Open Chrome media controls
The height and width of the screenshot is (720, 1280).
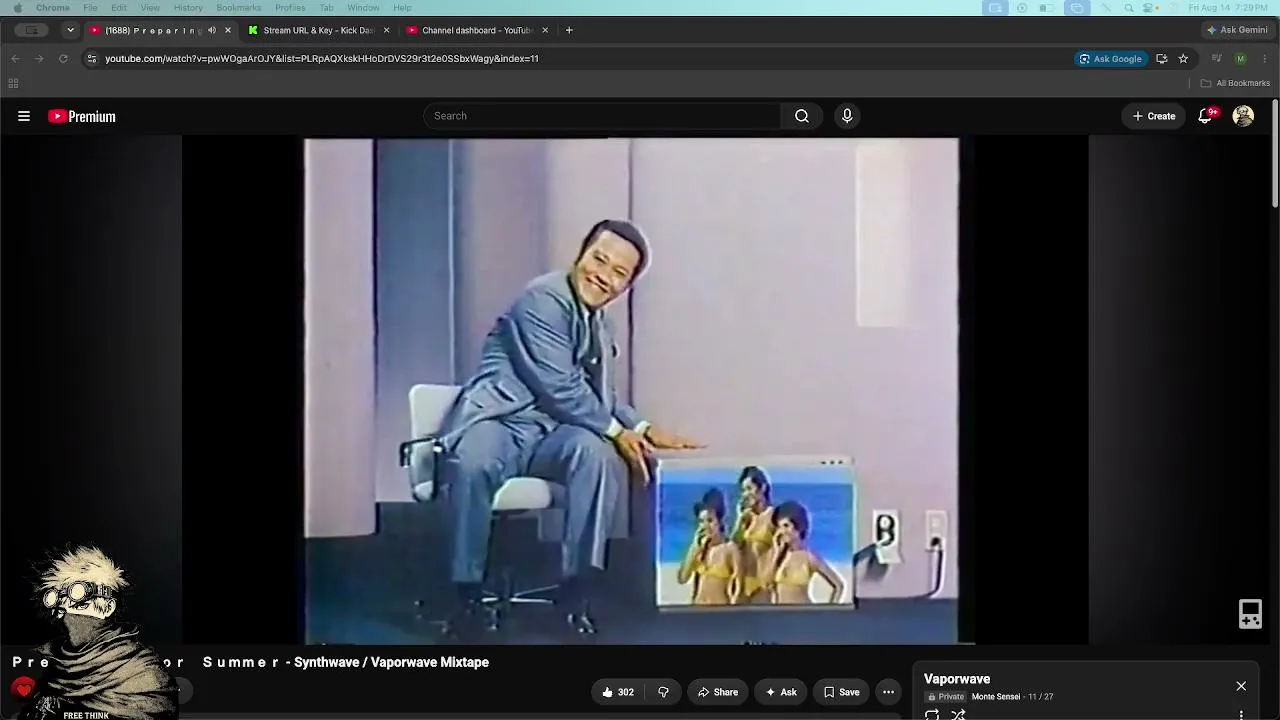(x=1217, y=58)
